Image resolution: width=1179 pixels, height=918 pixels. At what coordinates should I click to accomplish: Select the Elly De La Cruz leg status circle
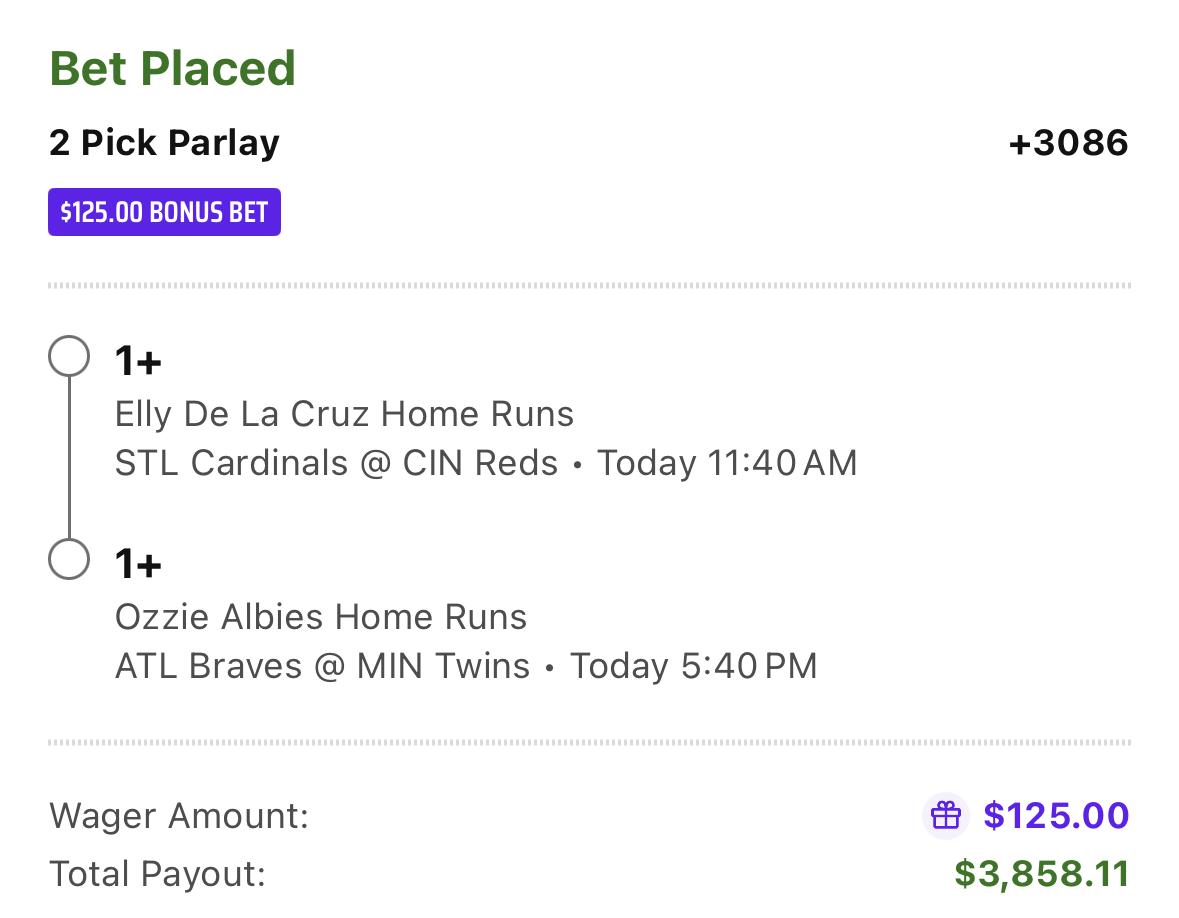pos(69,356)
